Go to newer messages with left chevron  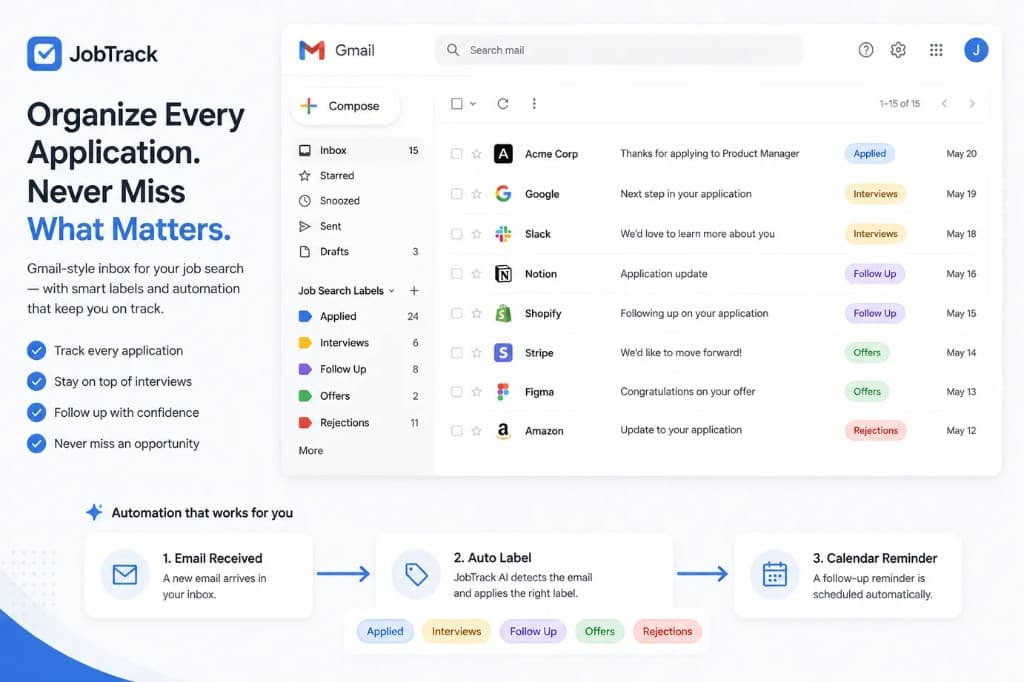point(944,104)
